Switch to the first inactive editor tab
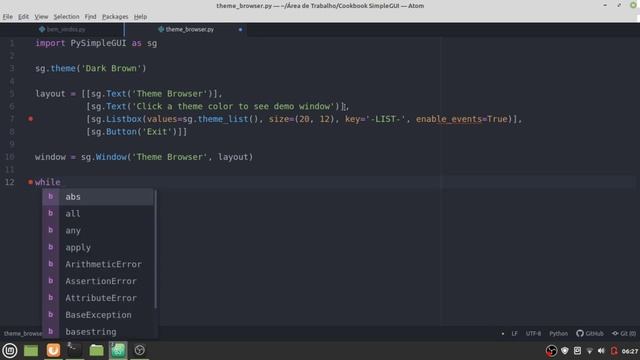This screenshot has height=360, width=640. (x=62, y=29)
